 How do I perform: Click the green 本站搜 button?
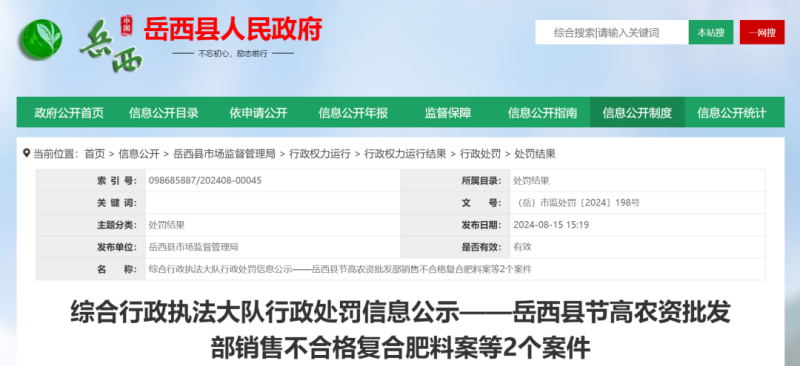point(711,33)
